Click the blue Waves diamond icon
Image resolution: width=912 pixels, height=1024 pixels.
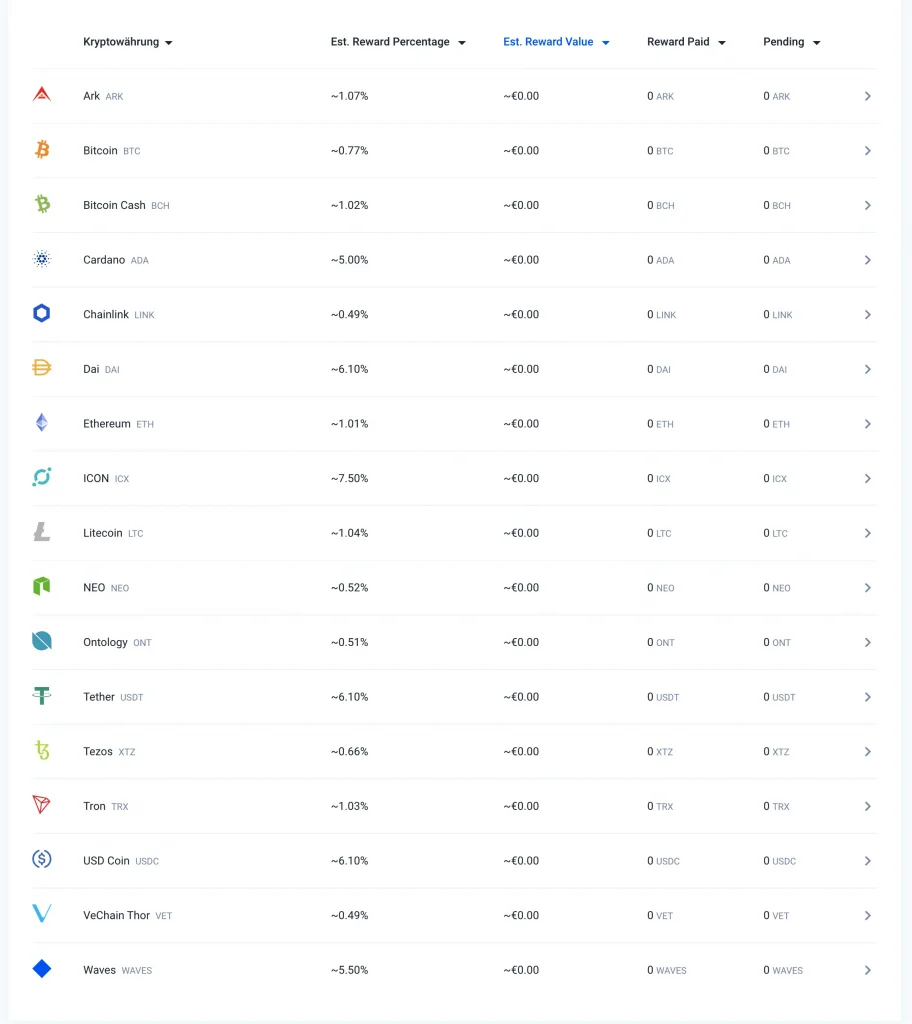click(x=41, y=969)
